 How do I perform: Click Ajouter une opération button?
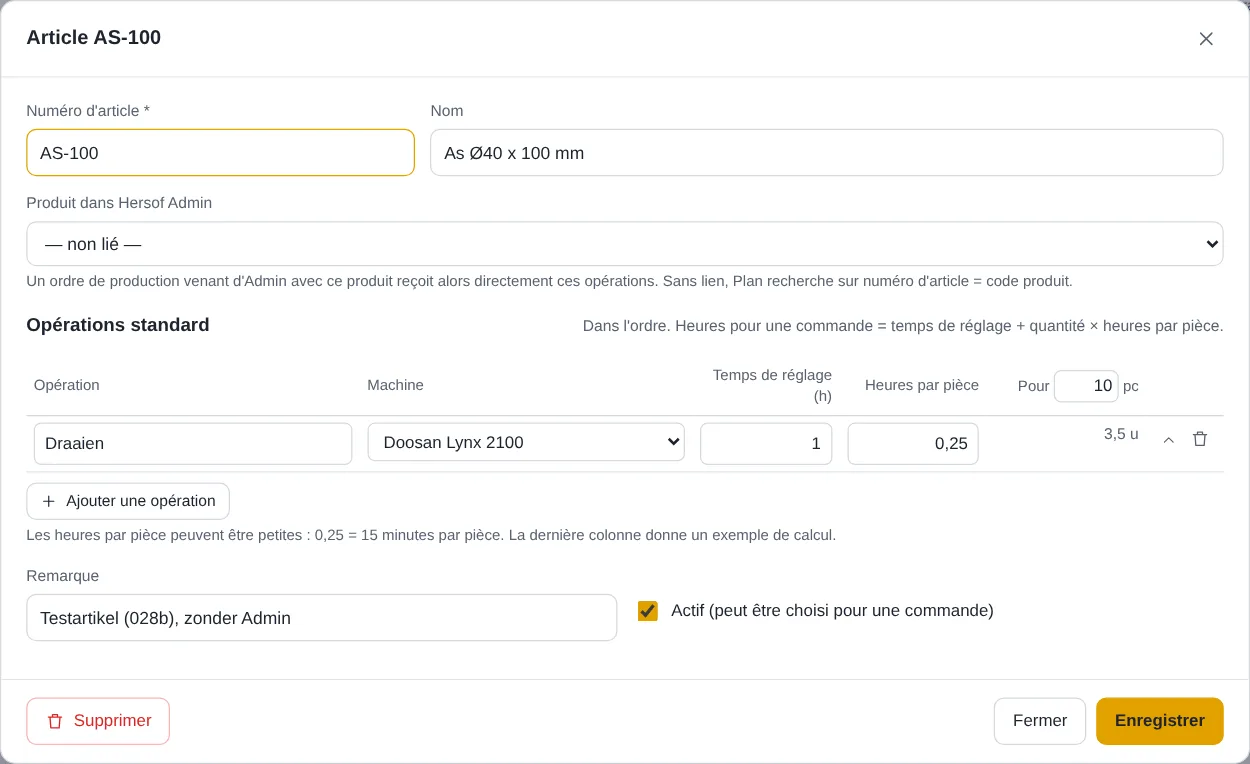click(128, 501)
